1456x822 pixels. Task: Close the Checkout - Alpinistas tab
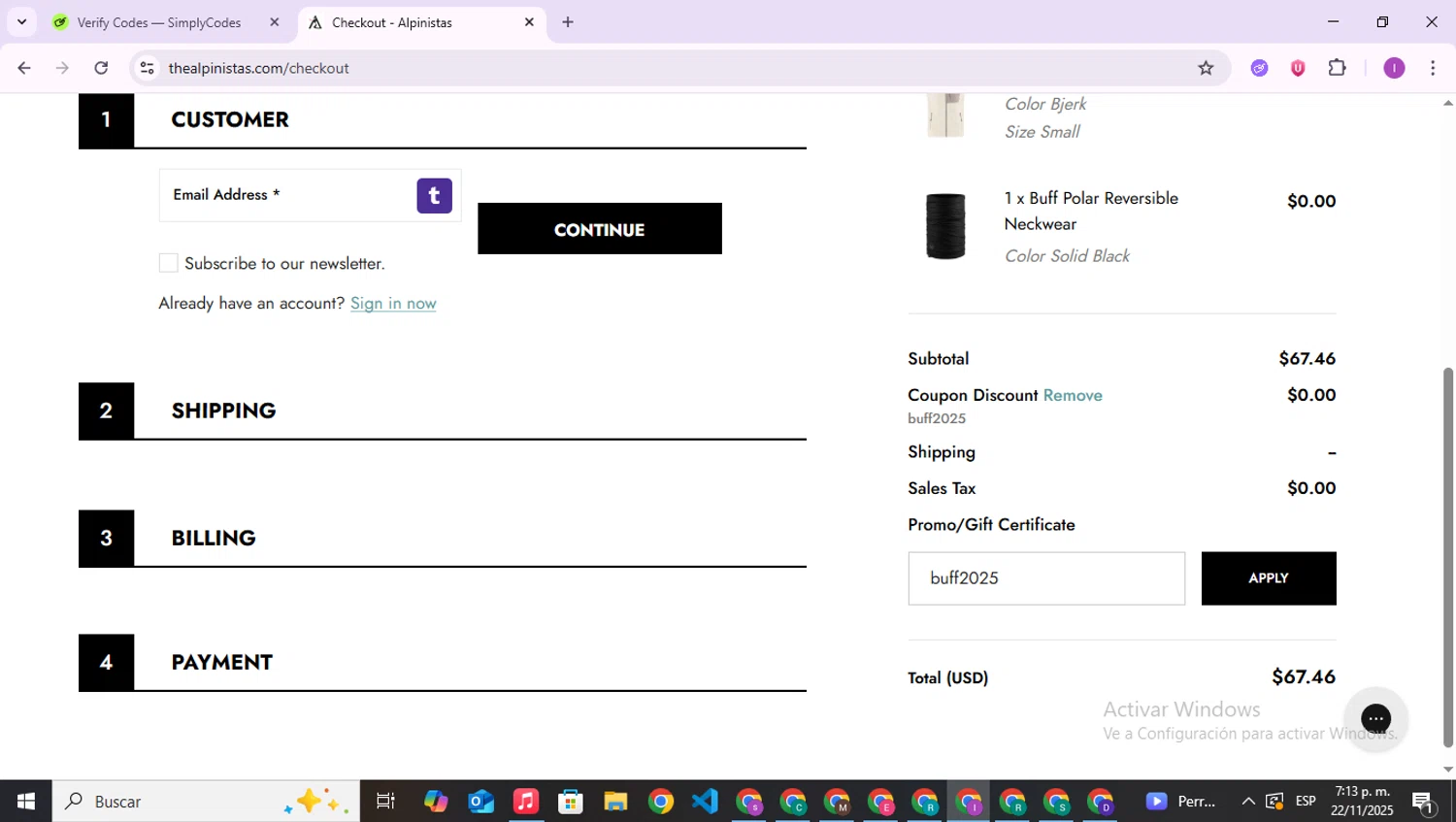click(x=529, y=22)
